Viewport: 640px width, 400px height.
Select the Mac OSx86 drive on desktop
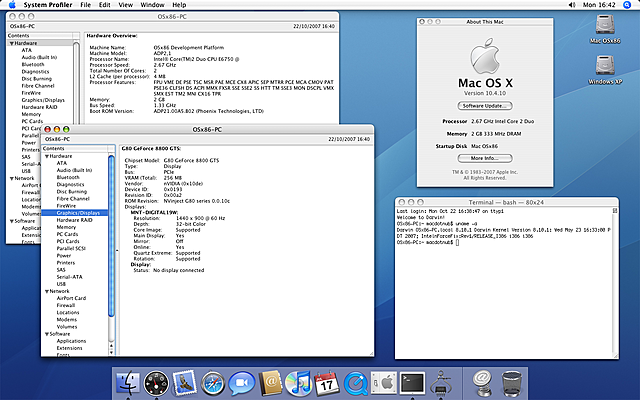pos(605,29)
